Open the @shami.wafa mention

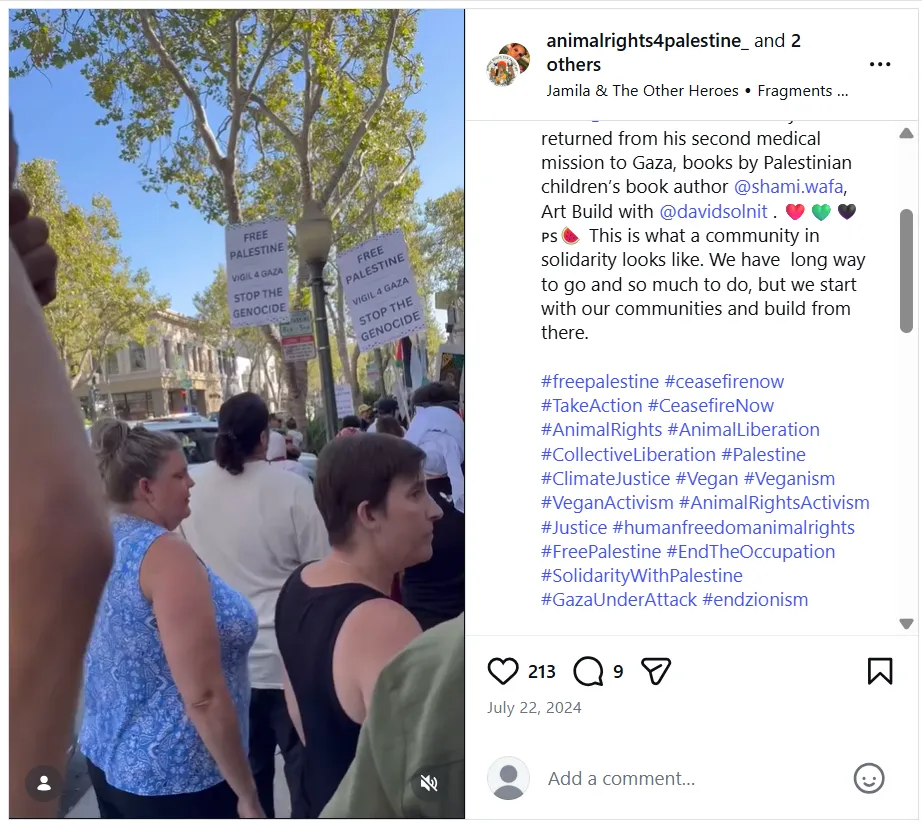pyautogui.click(x=789, y=186)
